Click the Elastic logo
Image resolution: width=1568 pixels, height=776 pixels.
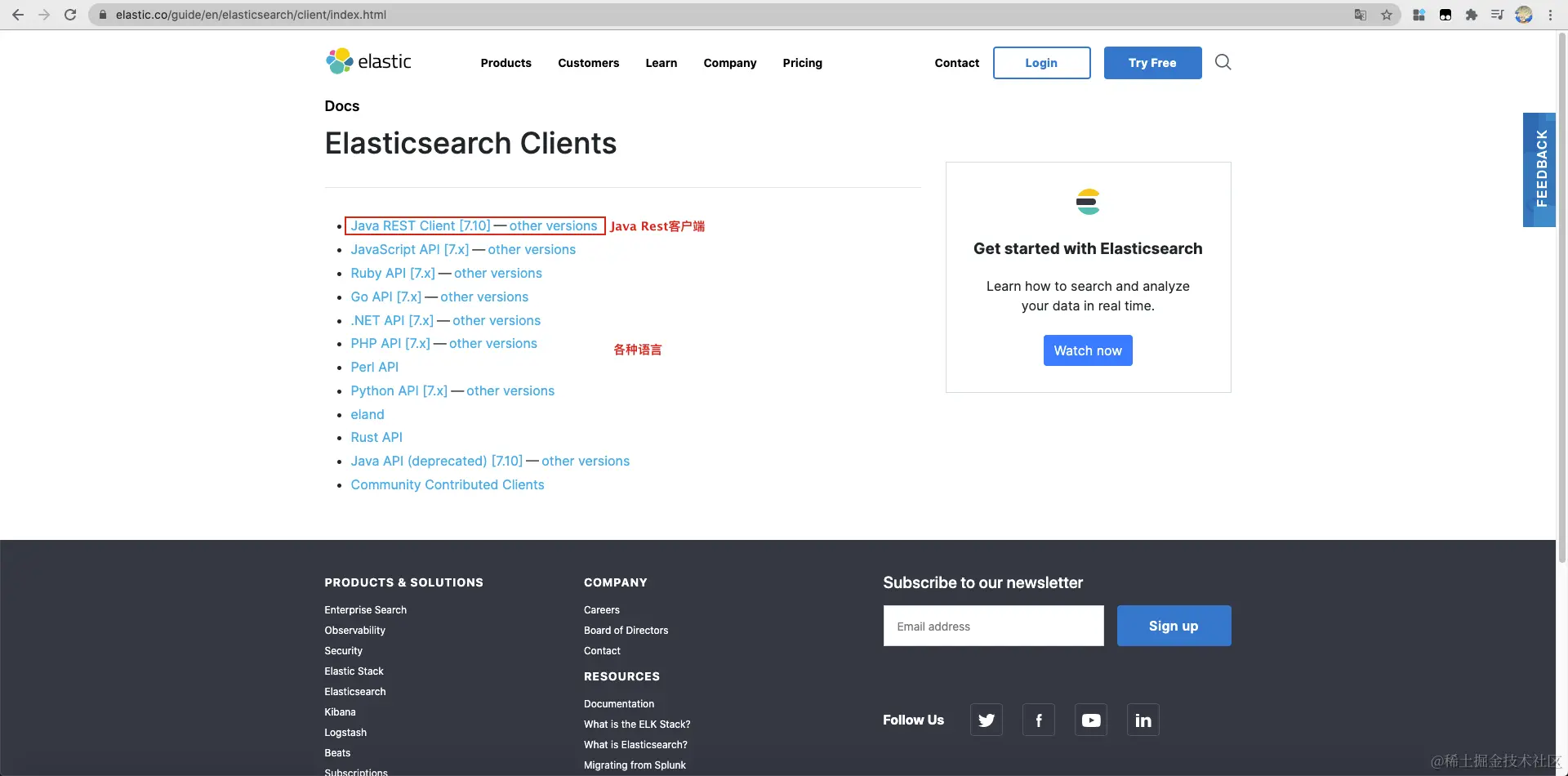[368, 61]
